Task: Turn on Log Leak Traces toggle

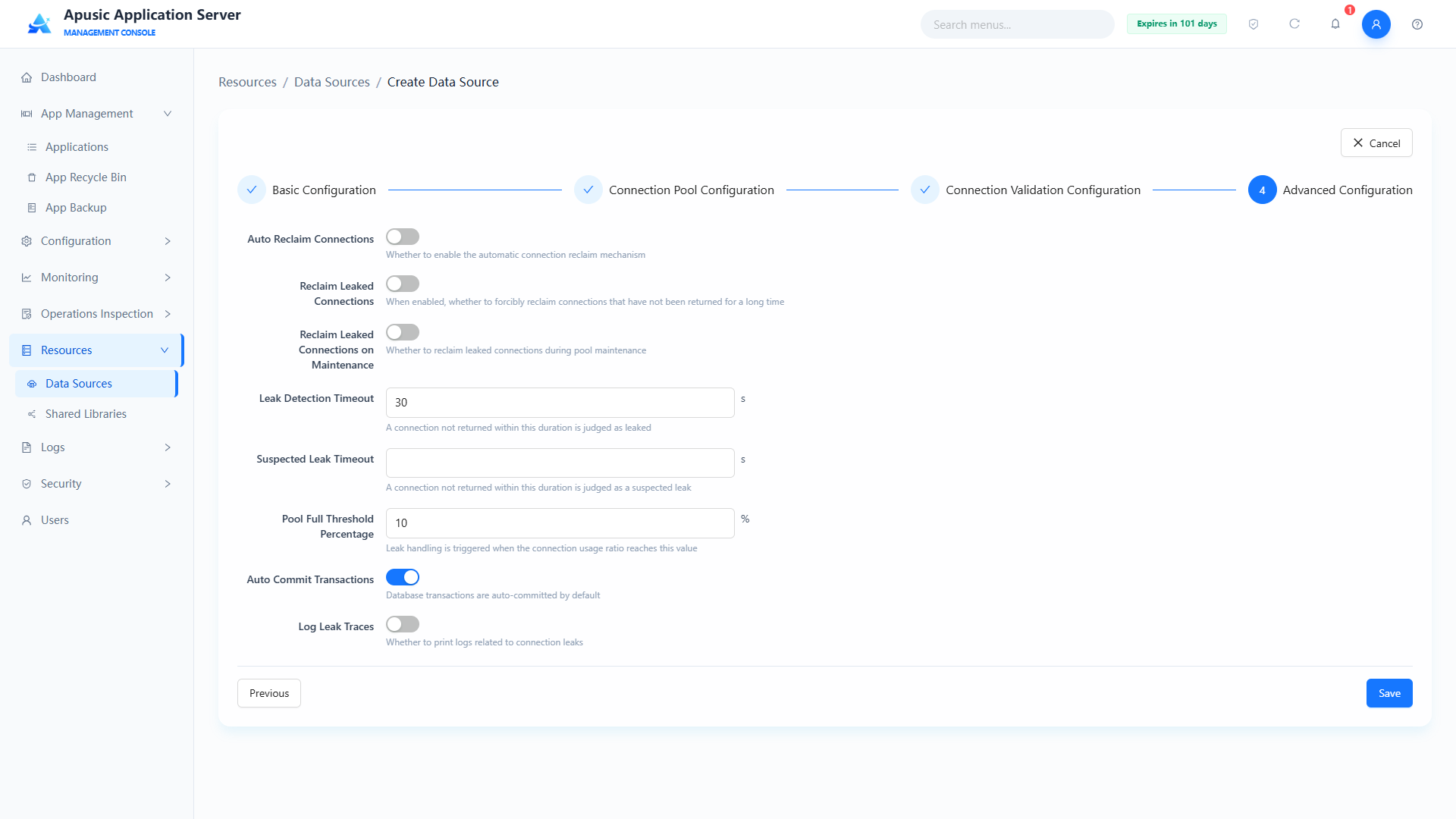Action: [x=403, y=624]
